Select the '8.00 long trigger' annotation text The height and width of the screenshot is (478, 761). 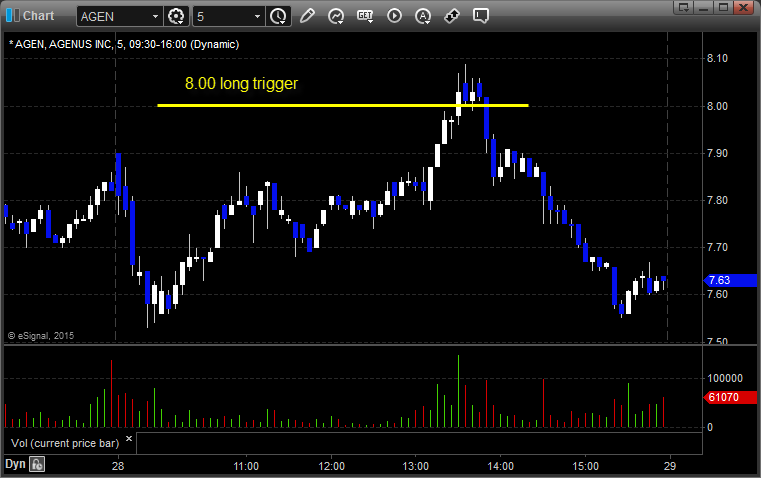point(241,83)
